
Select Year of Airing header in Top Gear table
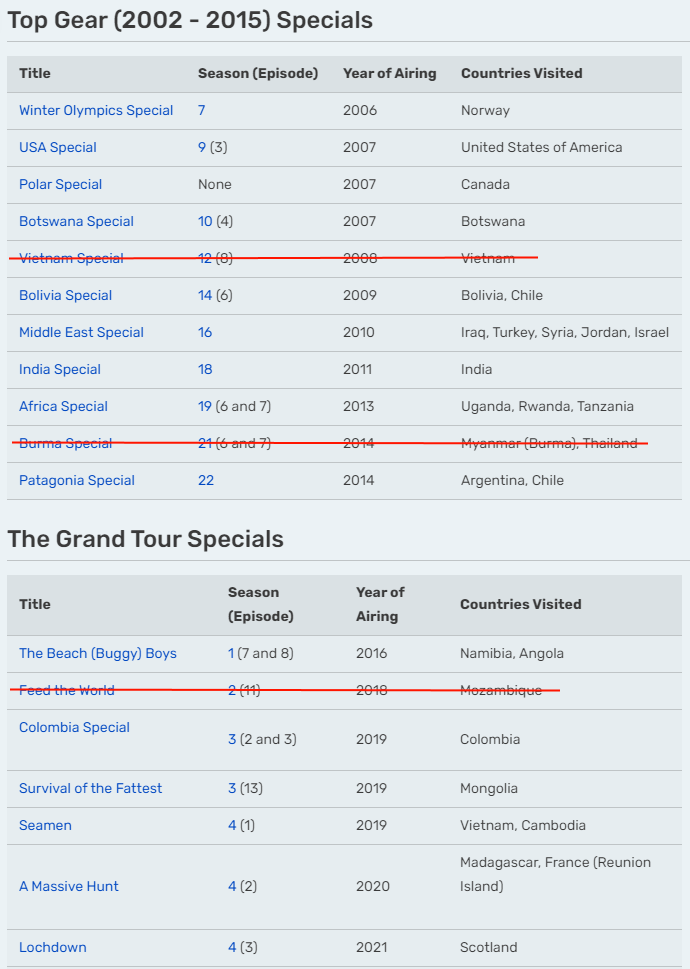tap(390, 74)
